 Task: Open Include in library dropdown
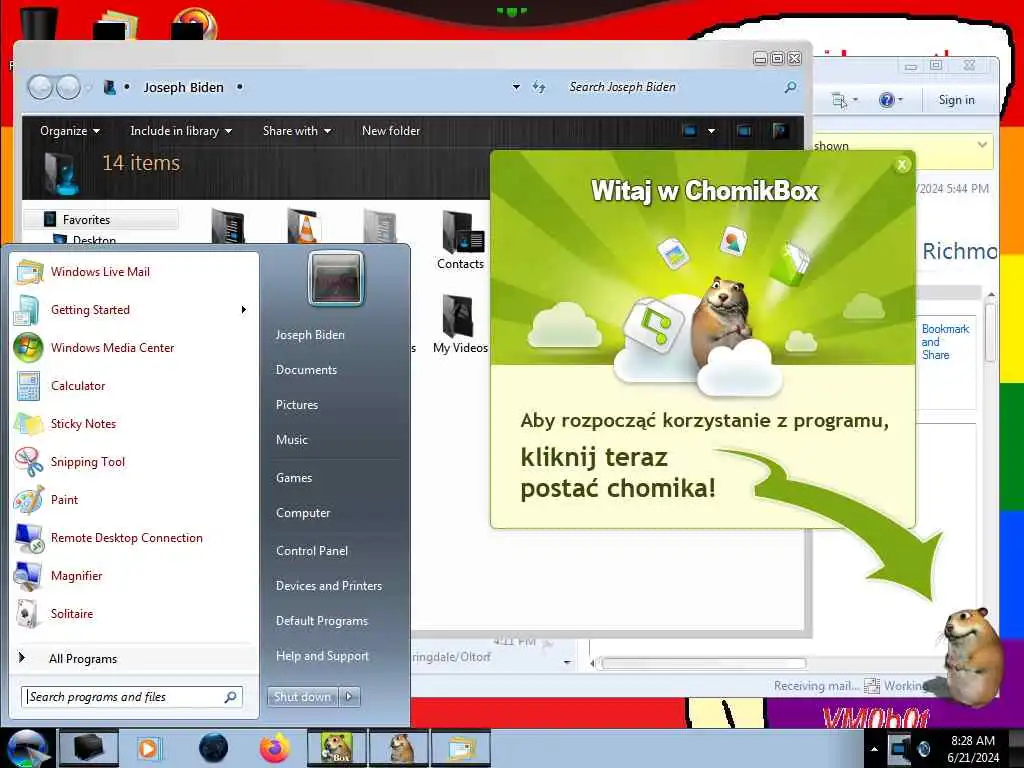(x=181, y=131)
